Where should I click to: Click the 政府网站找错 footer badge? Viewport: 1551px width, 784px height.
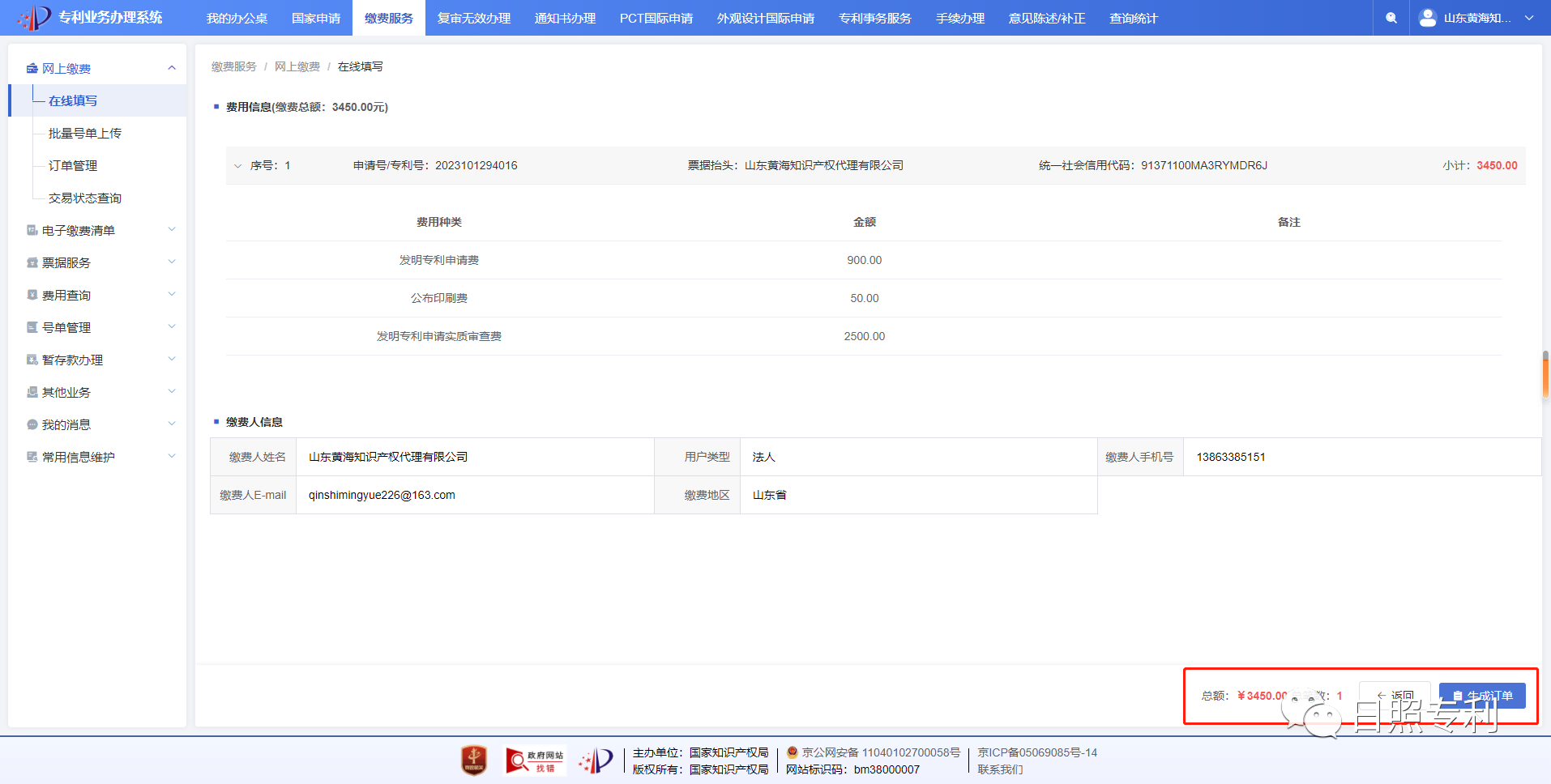[x=534, y=761]
